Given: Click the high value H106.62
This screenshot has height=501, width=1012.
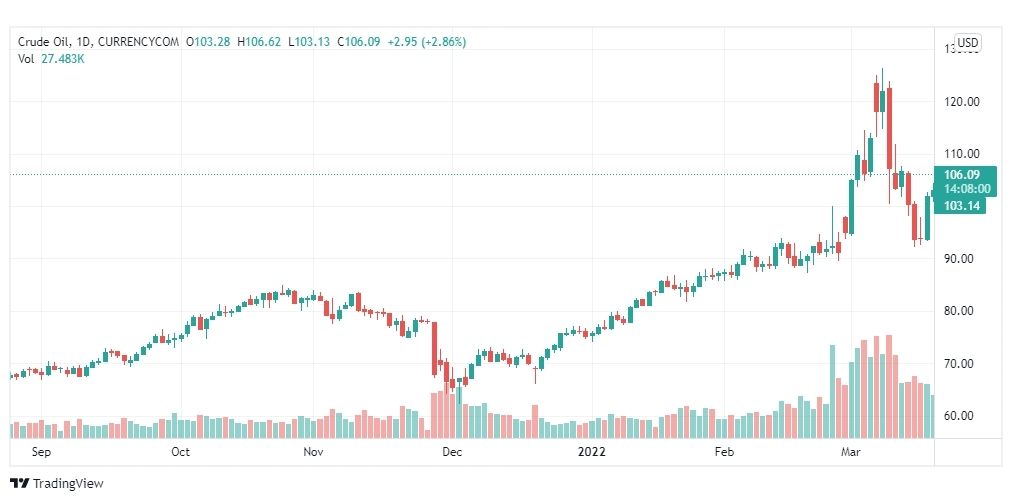Looking at the screenshot, I should (x=259, y=42).
